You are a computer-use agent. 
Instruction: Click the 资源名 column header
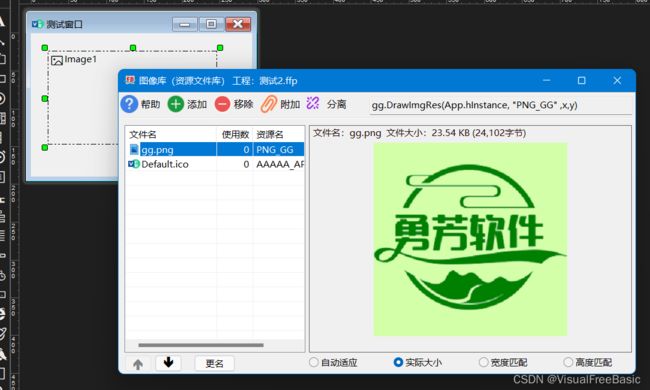tap(279, 134)
